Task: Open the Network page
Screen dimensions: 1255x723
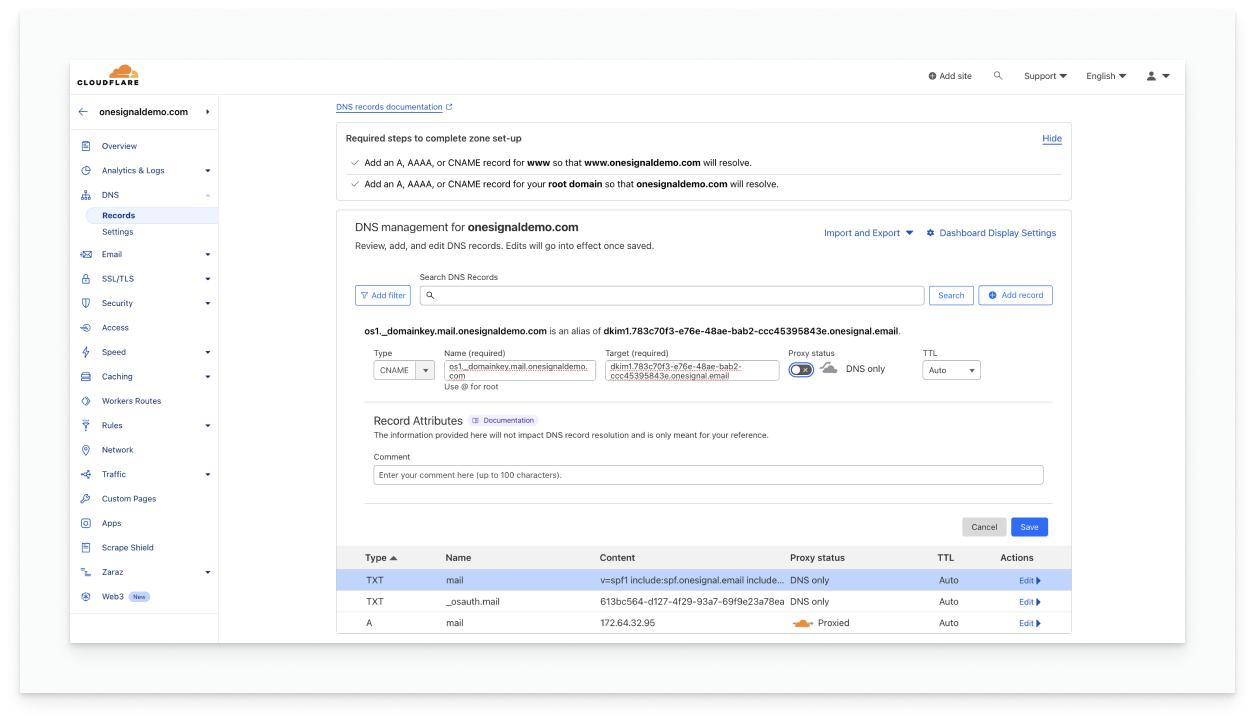Action: click(x=117, y=450)
